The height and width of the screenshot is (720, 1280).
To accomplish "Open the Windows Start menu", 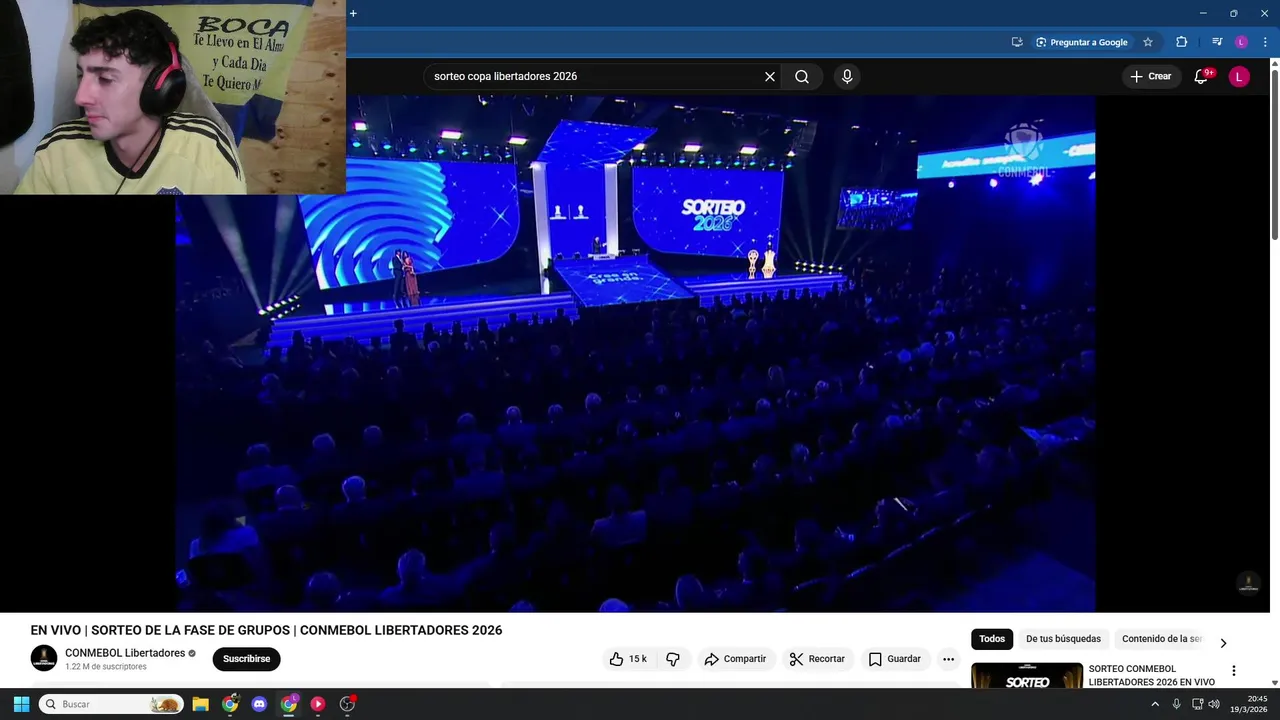I will click(21, 704).
